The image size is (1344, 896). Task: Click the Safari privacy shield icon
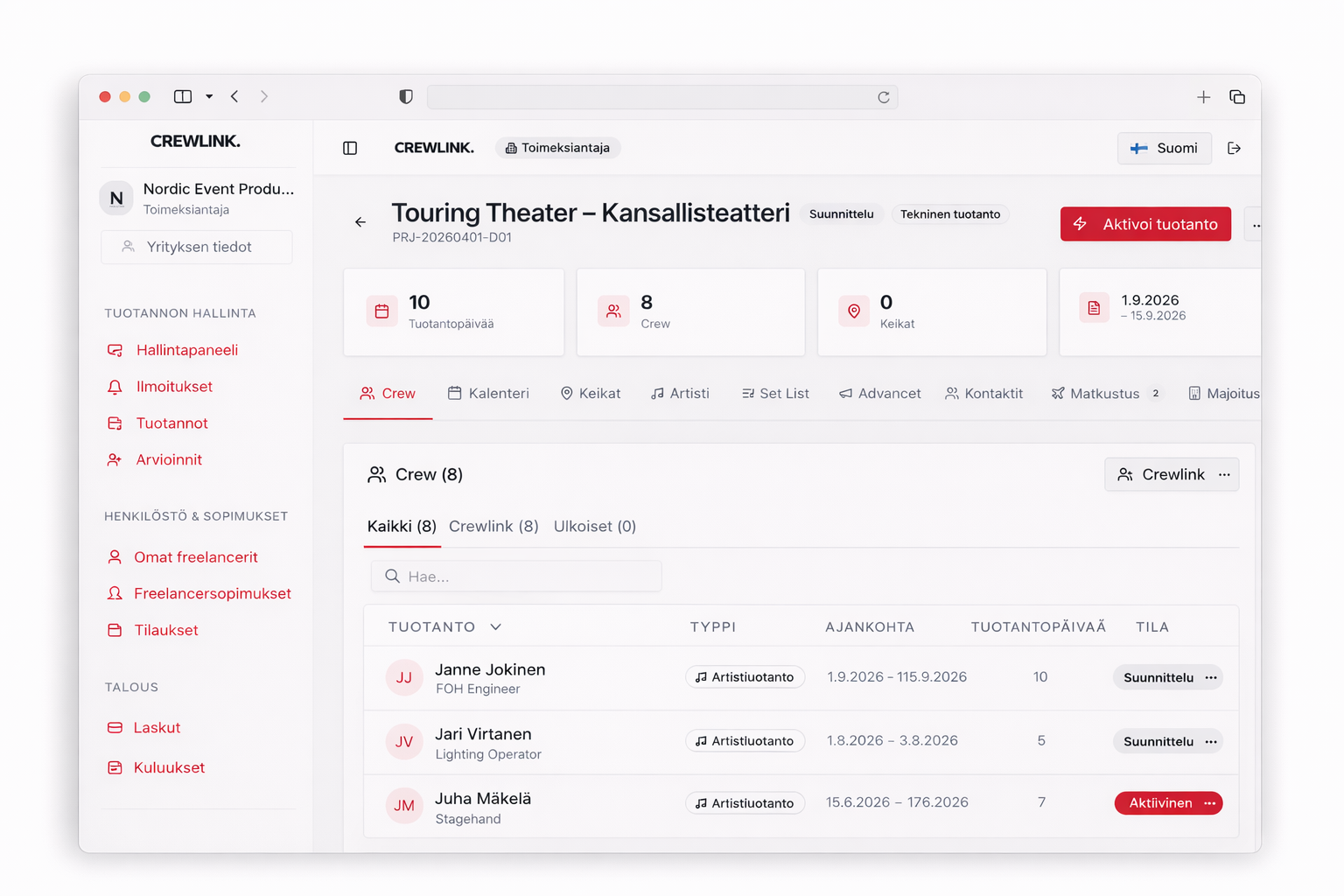click(x=406, y=97)
